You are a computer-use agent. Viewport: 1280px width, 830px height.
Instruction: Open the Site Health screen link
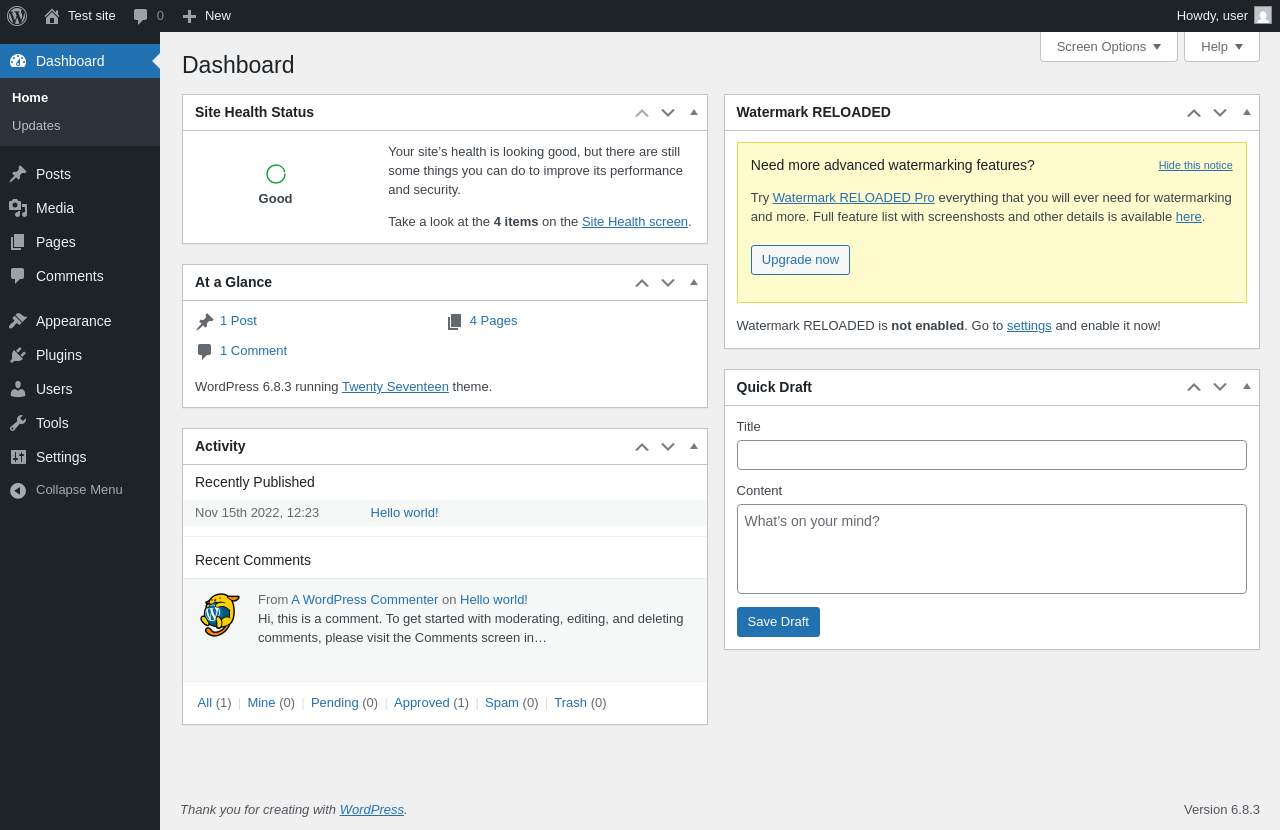635,222
